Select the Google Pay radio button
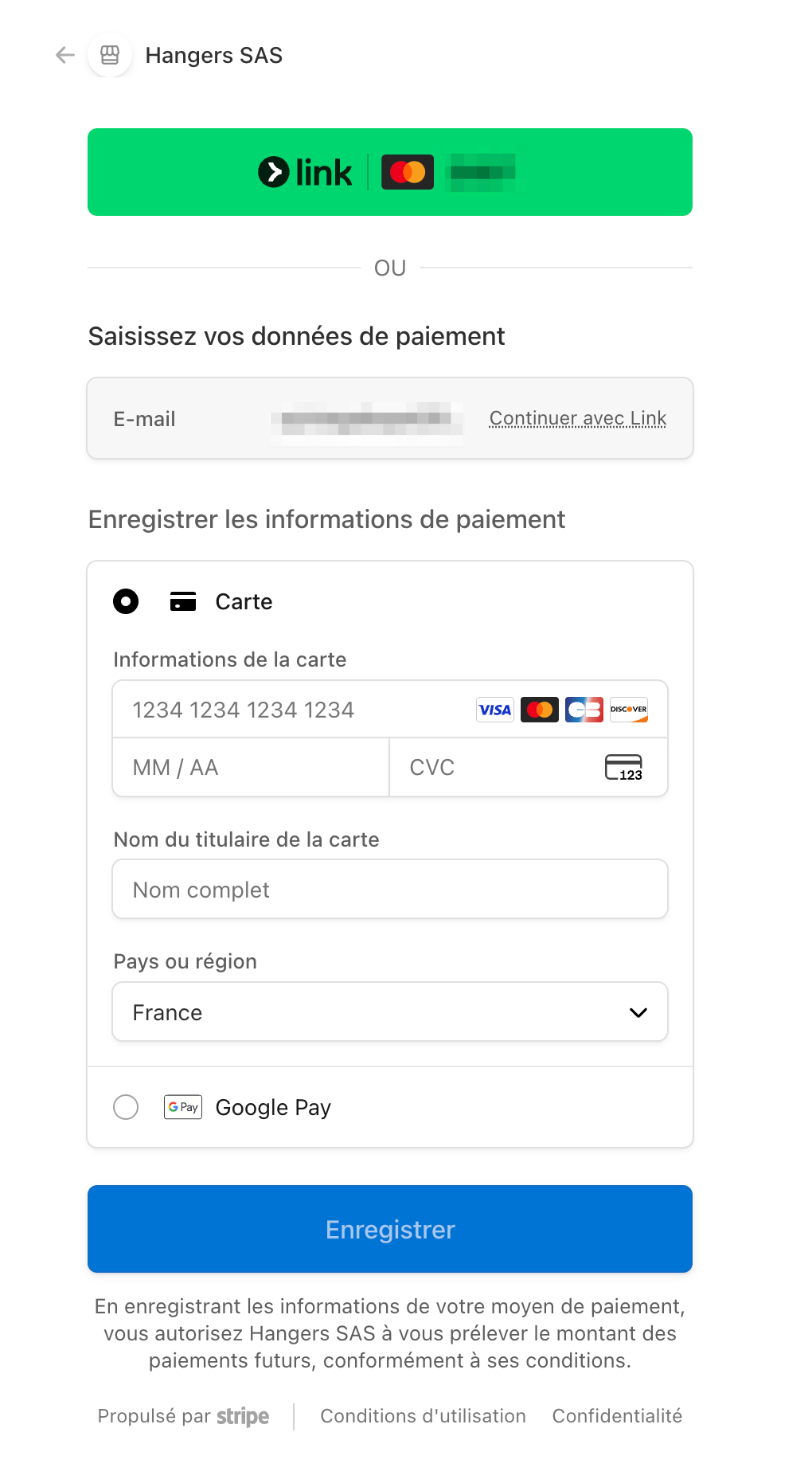The image size is (812, 1483). [x=126, y=1107]
